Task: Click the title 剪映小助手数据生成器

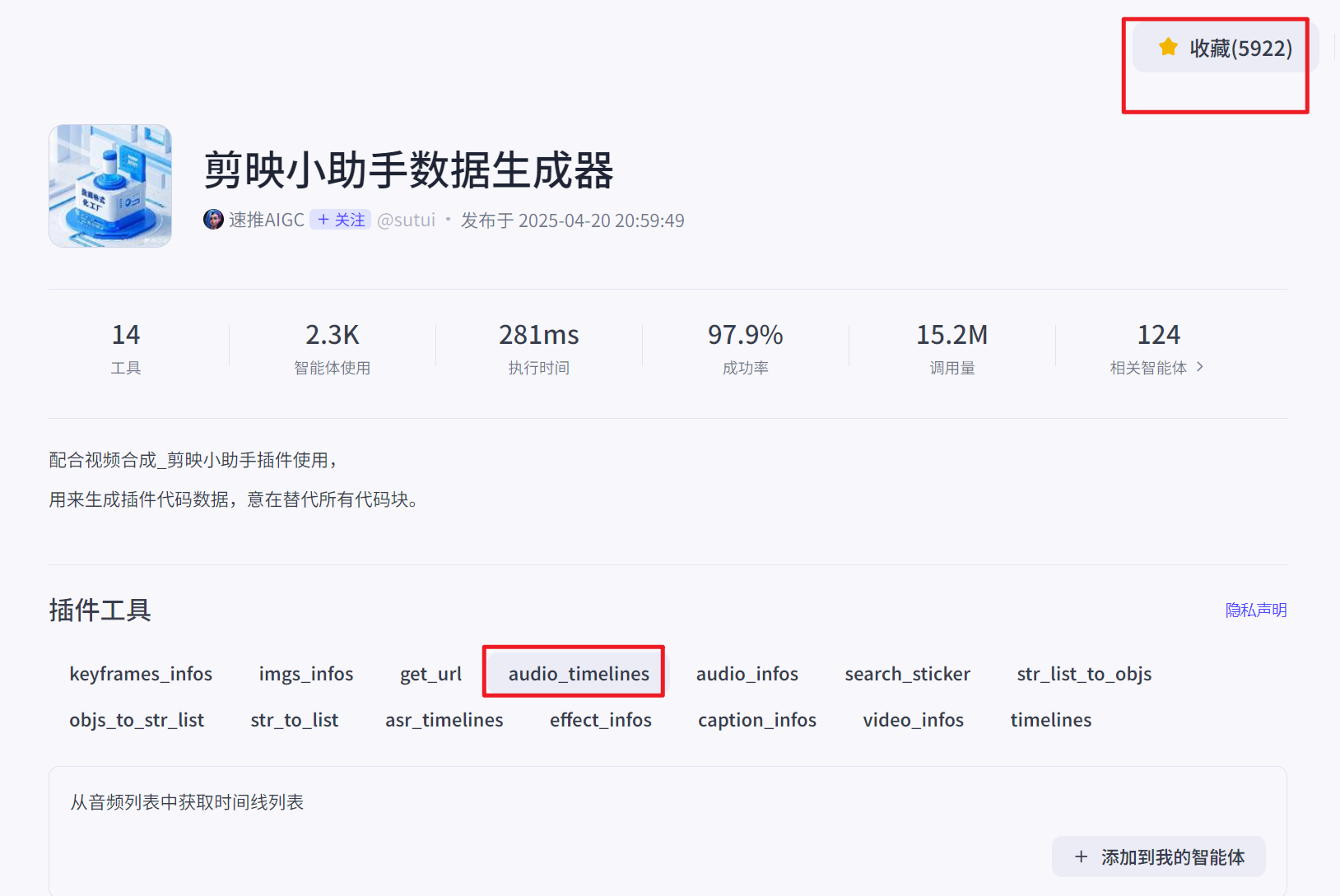Action: (x=409, y=170)
